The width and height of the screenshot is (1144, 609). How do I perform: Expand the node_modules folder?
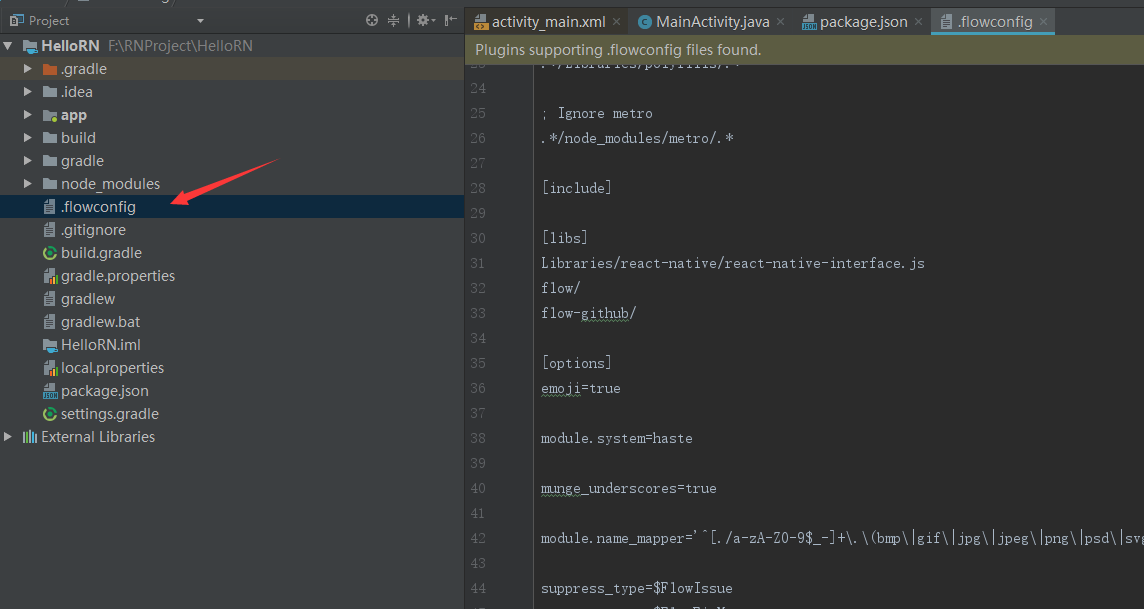29,184
